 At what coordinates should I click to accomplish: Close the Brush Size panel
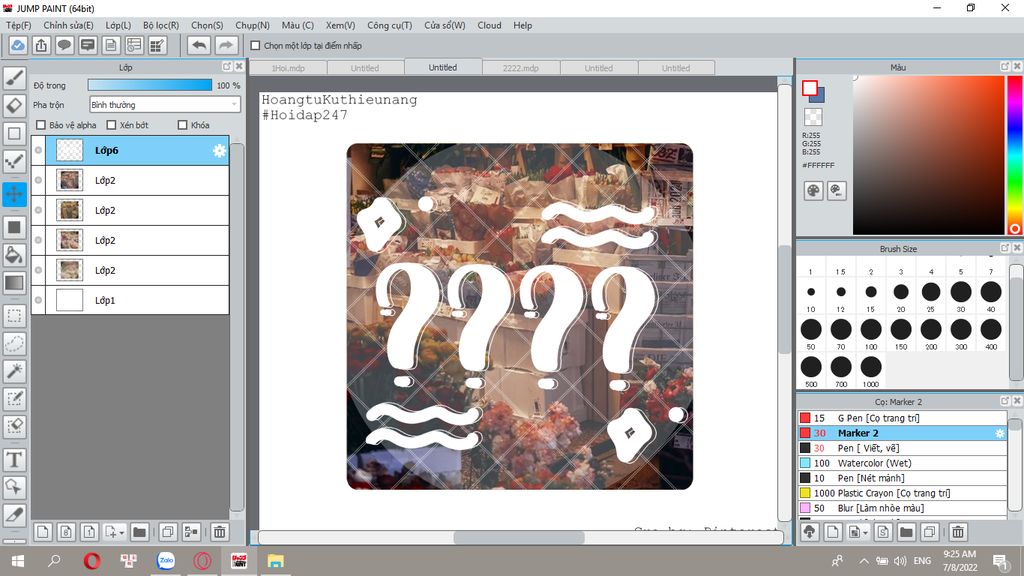point(1016,248)
